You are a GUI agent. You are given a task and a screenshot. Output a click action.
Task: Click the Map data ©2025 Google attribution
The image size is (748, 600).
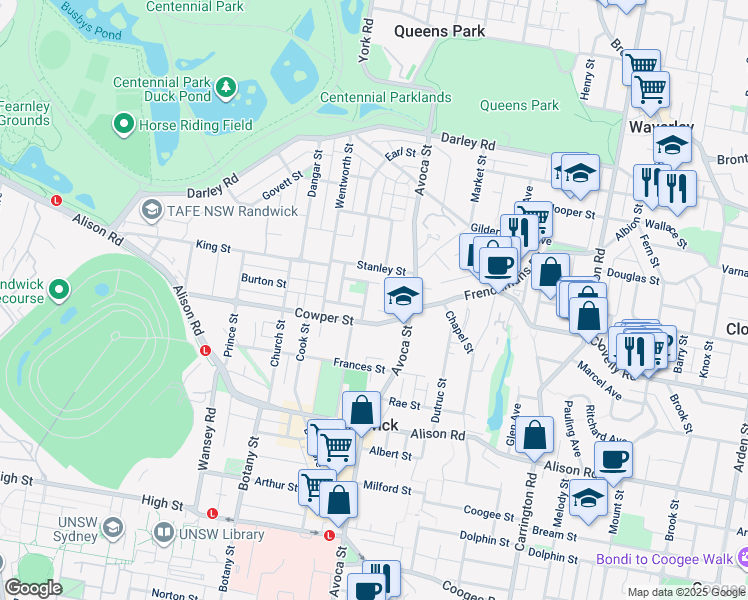click(x=687, y=592)
